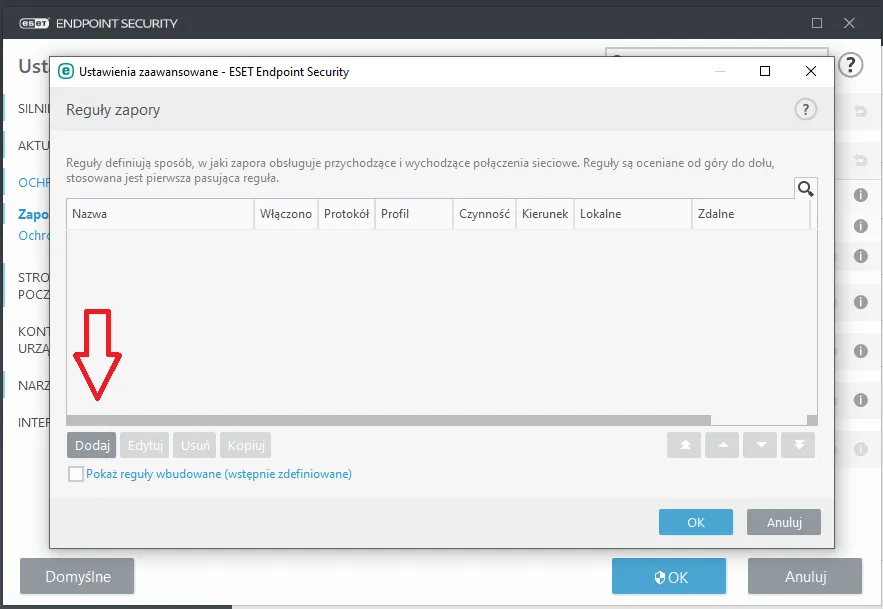
Task: Open the Reguły zapory help question mark
Action: tap(806, 109)
